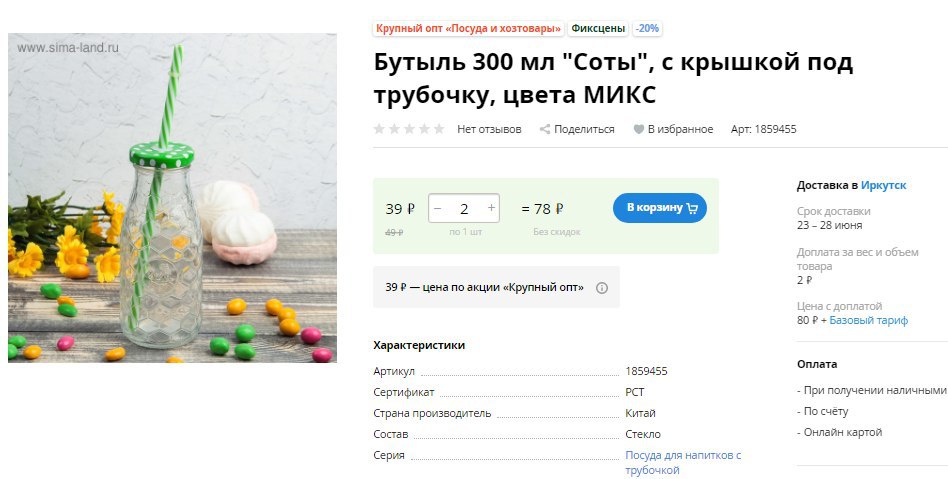Open the Базовый тариф link
The height and width of the screenshot is (479, 948).
868,320
